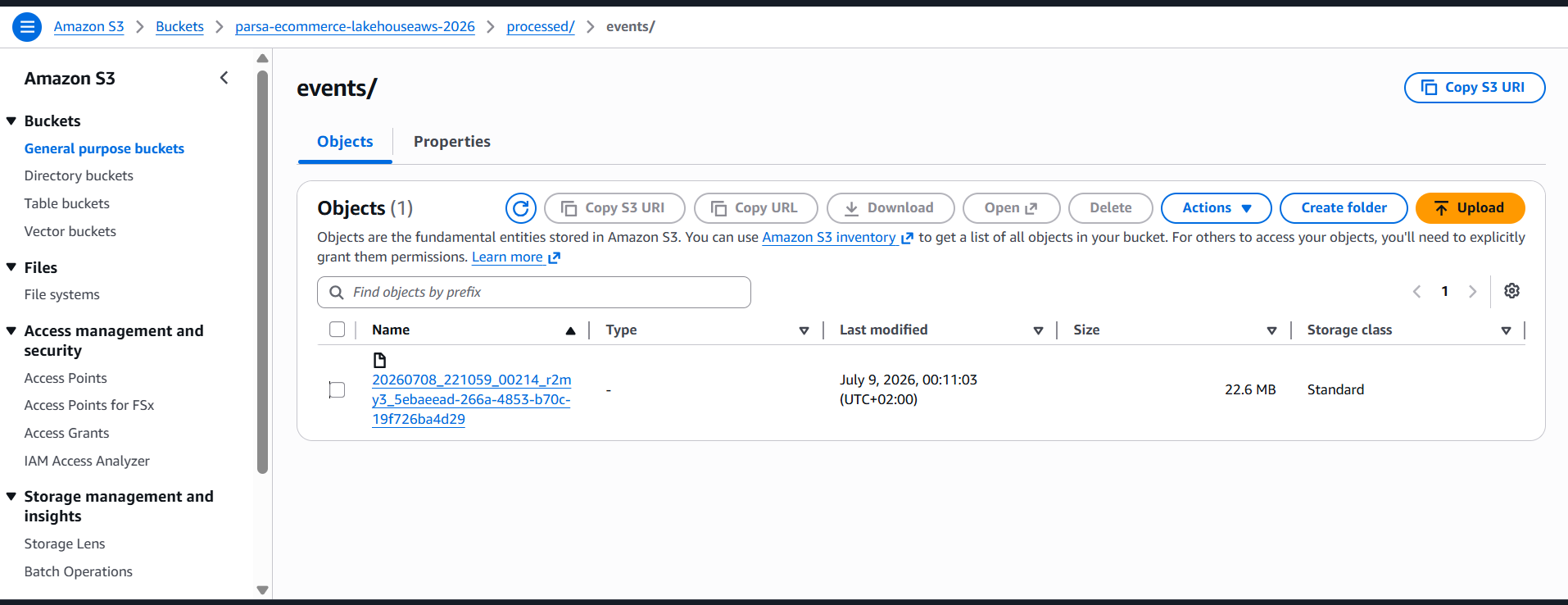The image size is (1568, 605).
Task: Sort by Name using ascending arrow
Action: point(570,330)
